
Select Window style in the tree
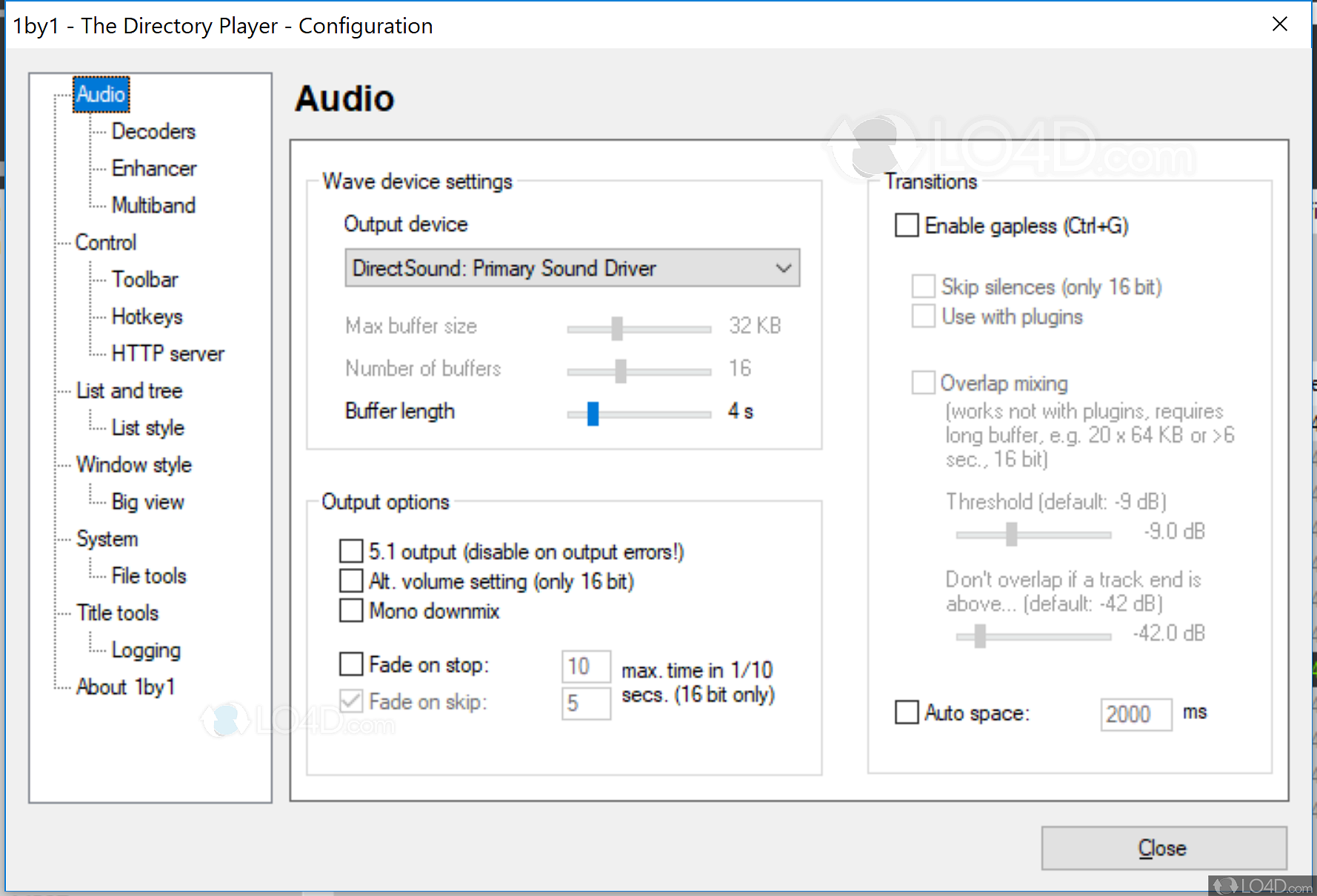134,465
